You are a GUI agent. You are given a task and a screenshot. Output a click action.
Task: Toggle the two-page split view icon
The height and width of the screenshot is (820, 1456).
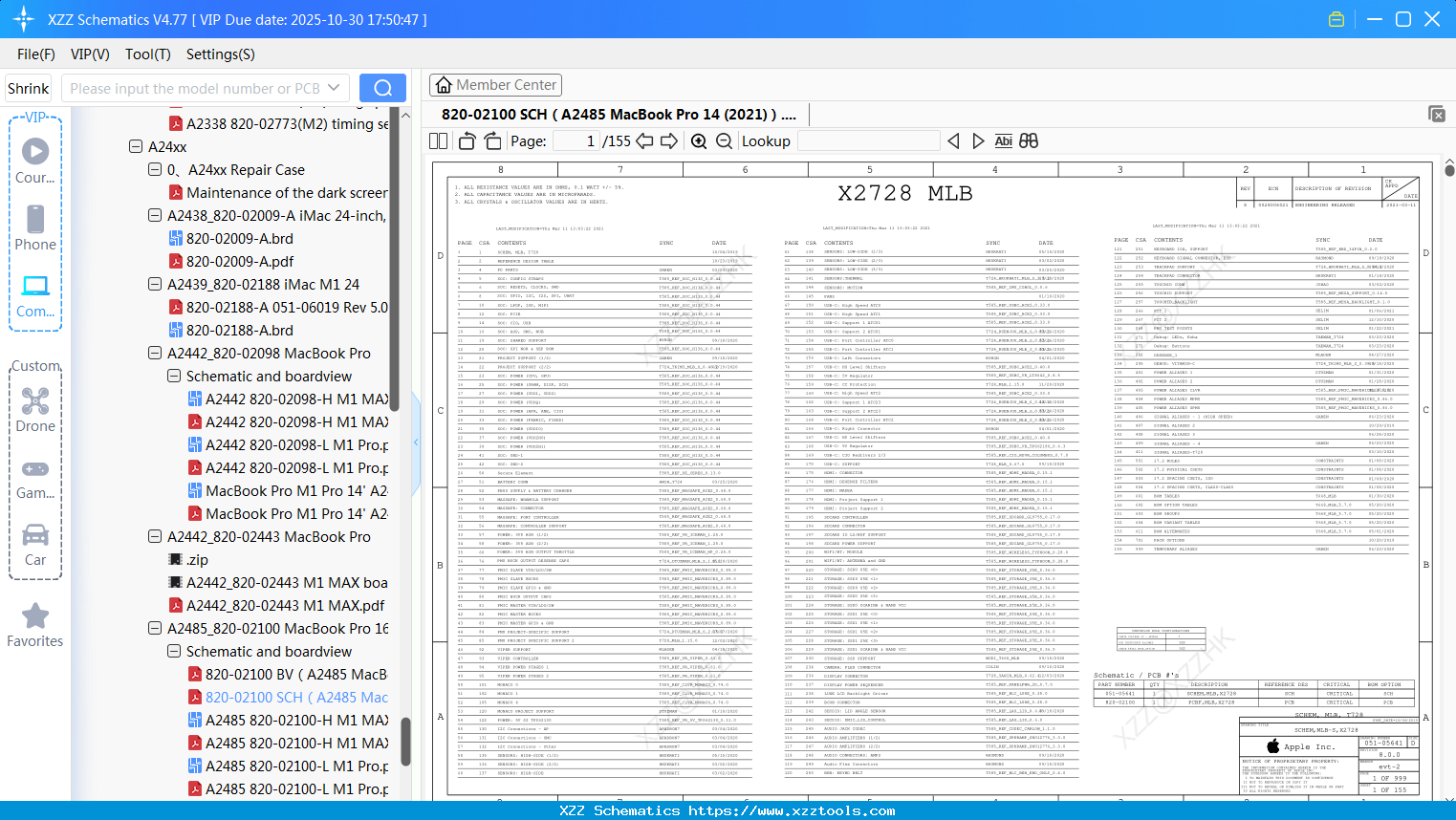[439, 141]
